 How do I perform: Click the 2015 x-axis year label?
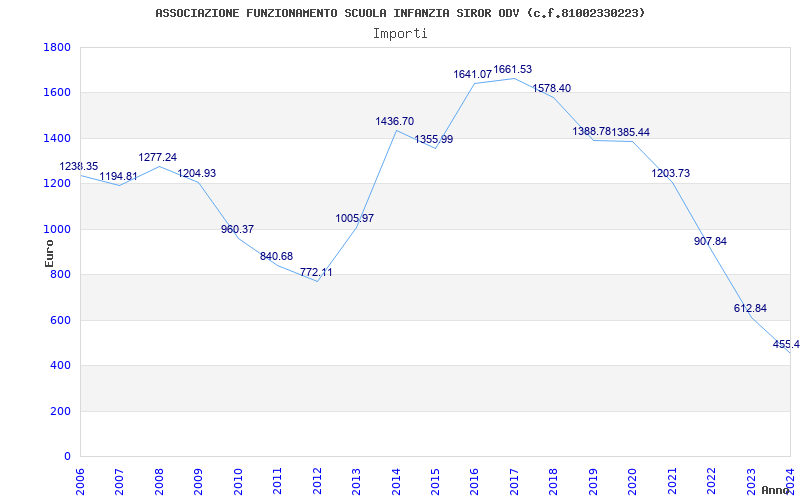click(435, 482)
